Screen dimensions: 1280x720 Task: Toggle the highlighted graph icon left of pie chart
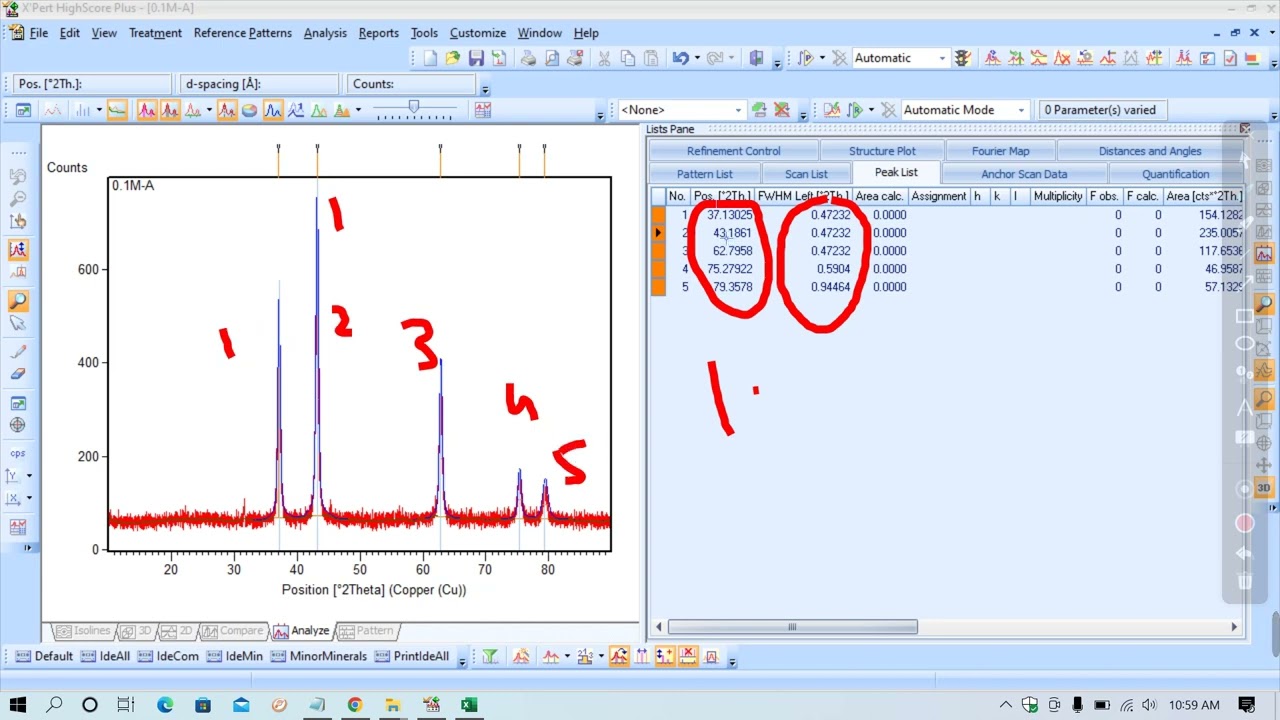point(227,110)
